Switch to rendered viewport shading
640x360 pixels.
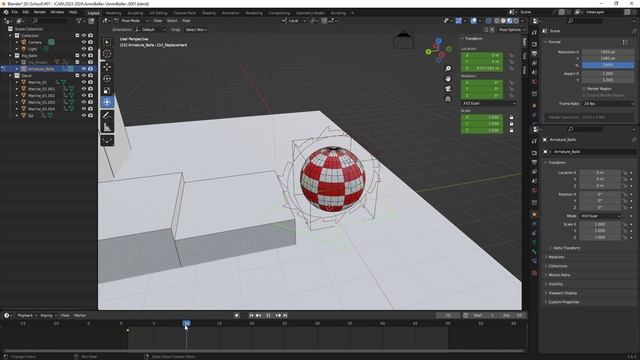516,20
